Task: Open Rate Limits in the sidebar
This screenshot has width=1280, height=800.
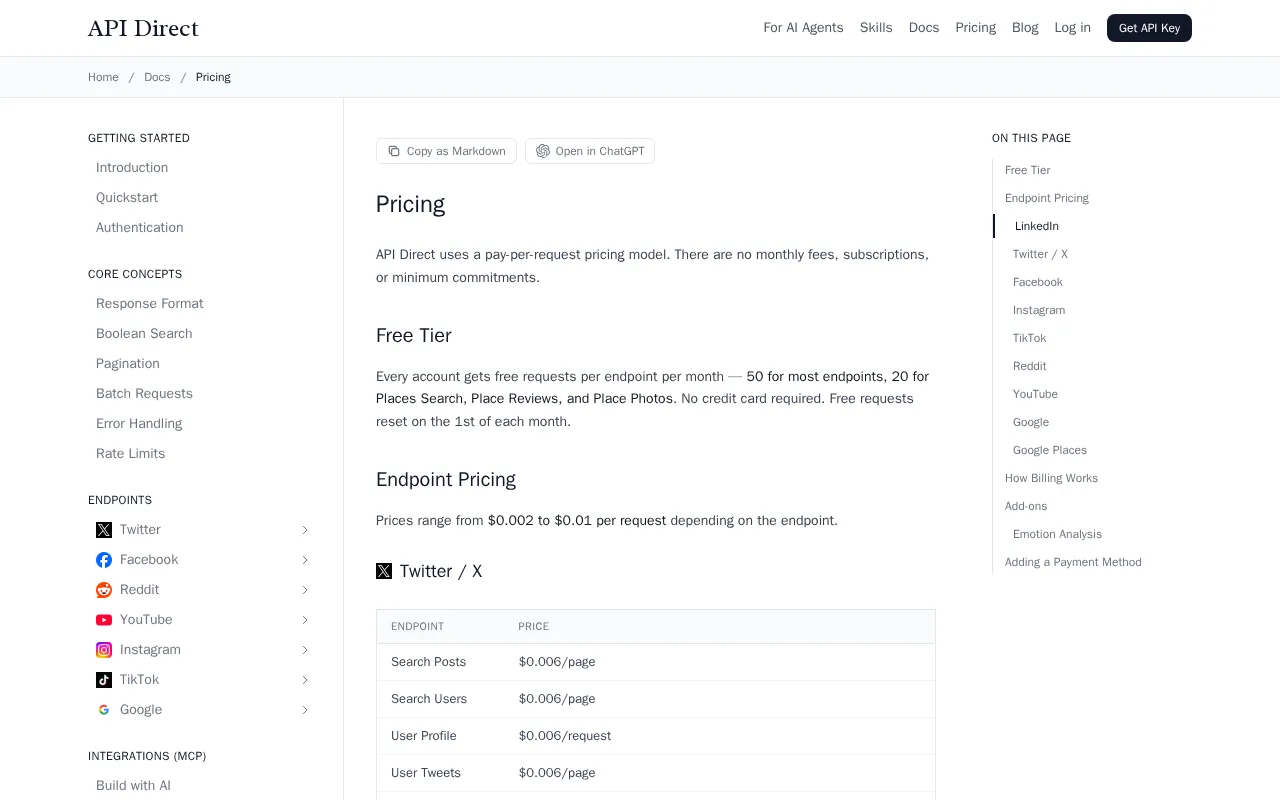Action: (x=131, y=454)
